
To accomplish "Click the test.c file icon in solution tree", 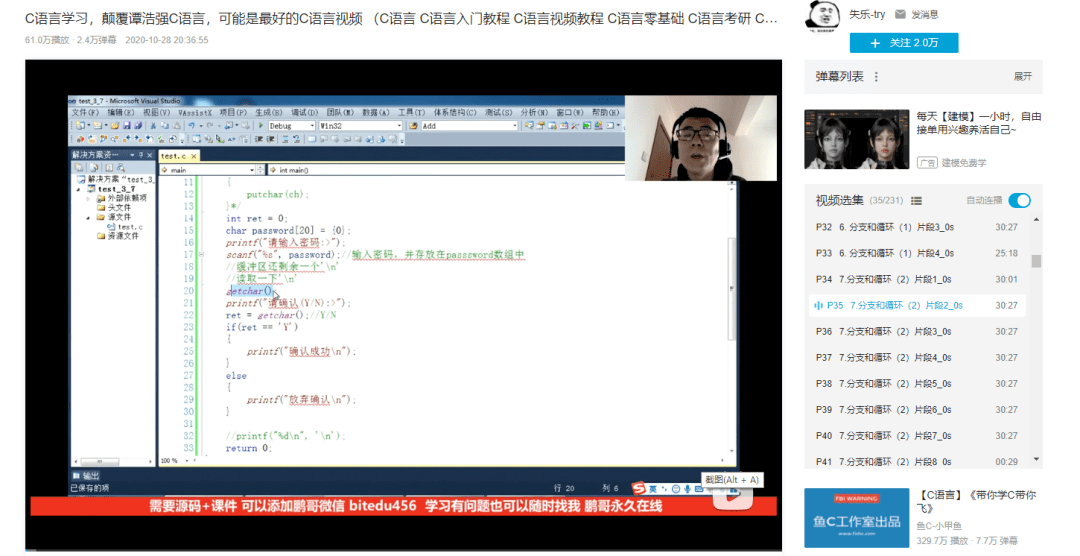I will pos(112,227).
